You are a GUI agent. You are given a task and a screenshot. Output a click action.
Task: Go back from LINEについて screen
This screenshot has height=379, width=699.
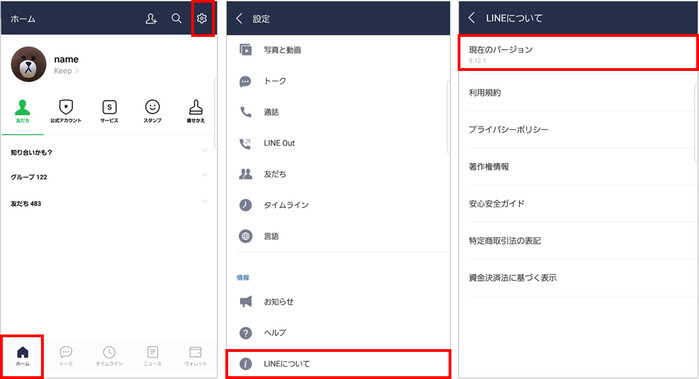click(x=472, y=18)
